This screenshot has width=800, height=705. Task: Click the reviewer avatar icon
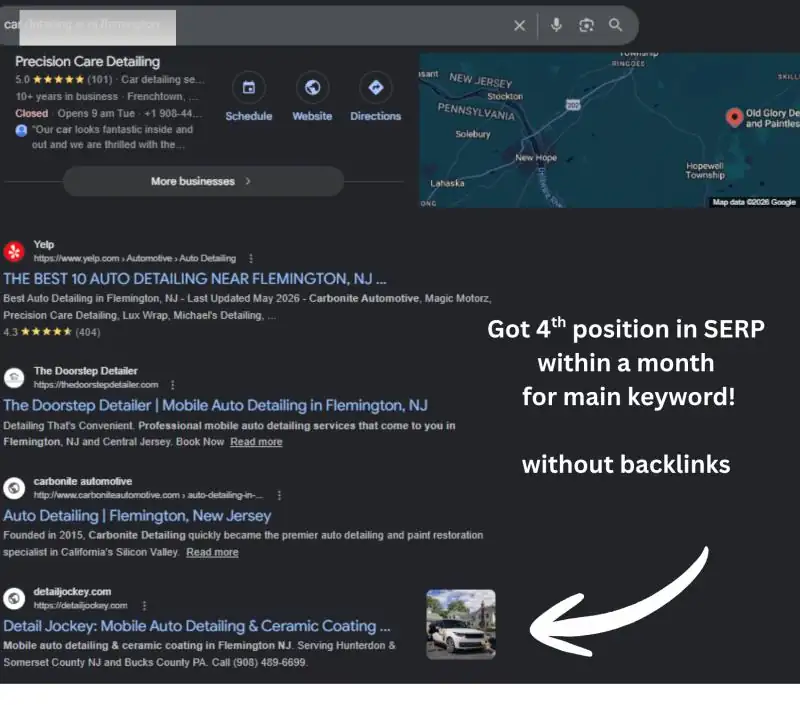[x=21, y=131]
